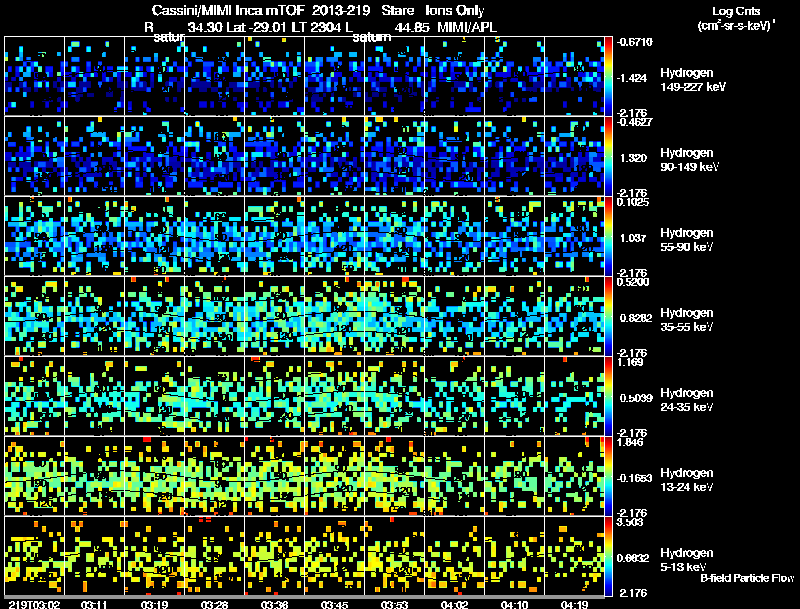800x609 pixels.
Task: Click the '03:36' time axis label
Action: [x=274, y=604]
